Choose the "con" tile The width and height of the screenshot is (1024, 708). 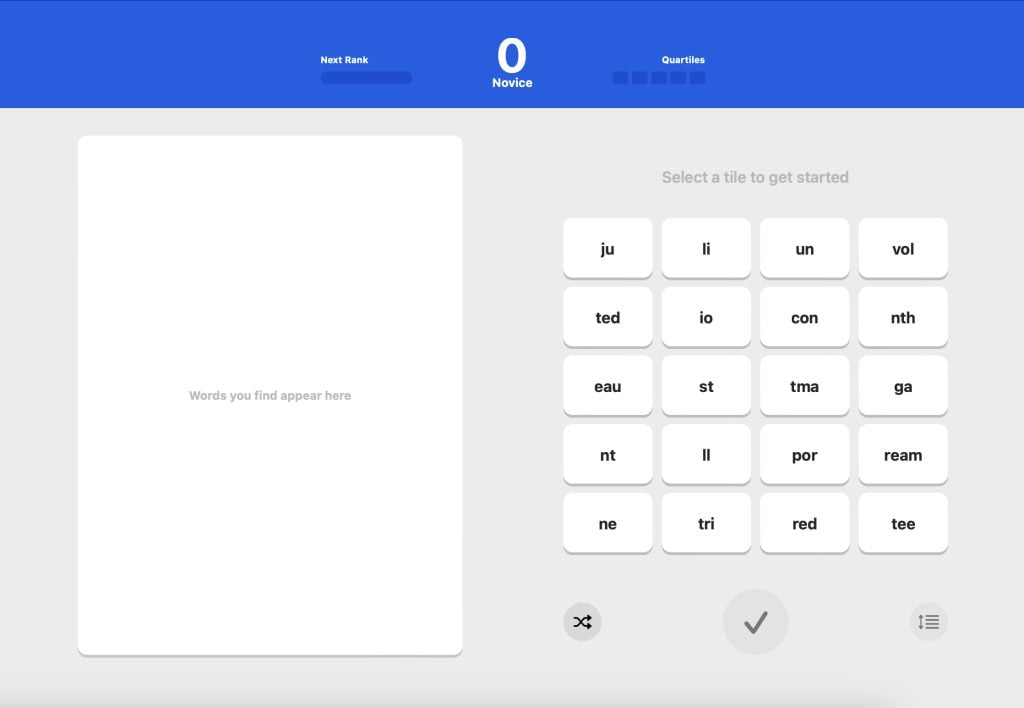804,318
